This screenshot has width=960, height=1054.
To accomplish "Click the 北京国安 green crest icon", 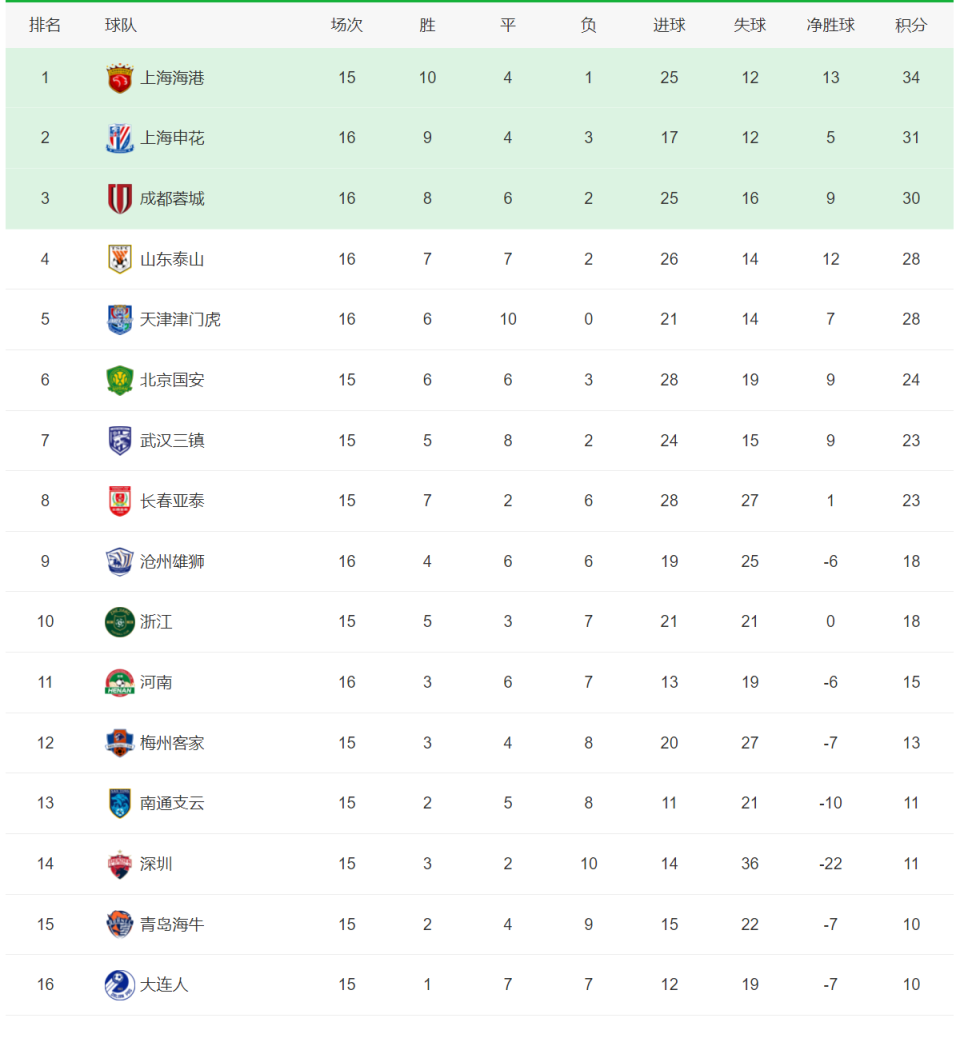I will click(x=120, y=380).
